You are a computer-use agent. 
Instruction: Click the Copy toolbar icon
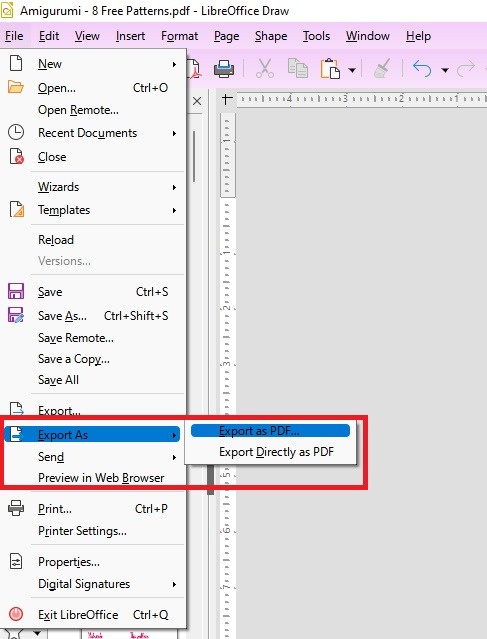coord(297,68)
